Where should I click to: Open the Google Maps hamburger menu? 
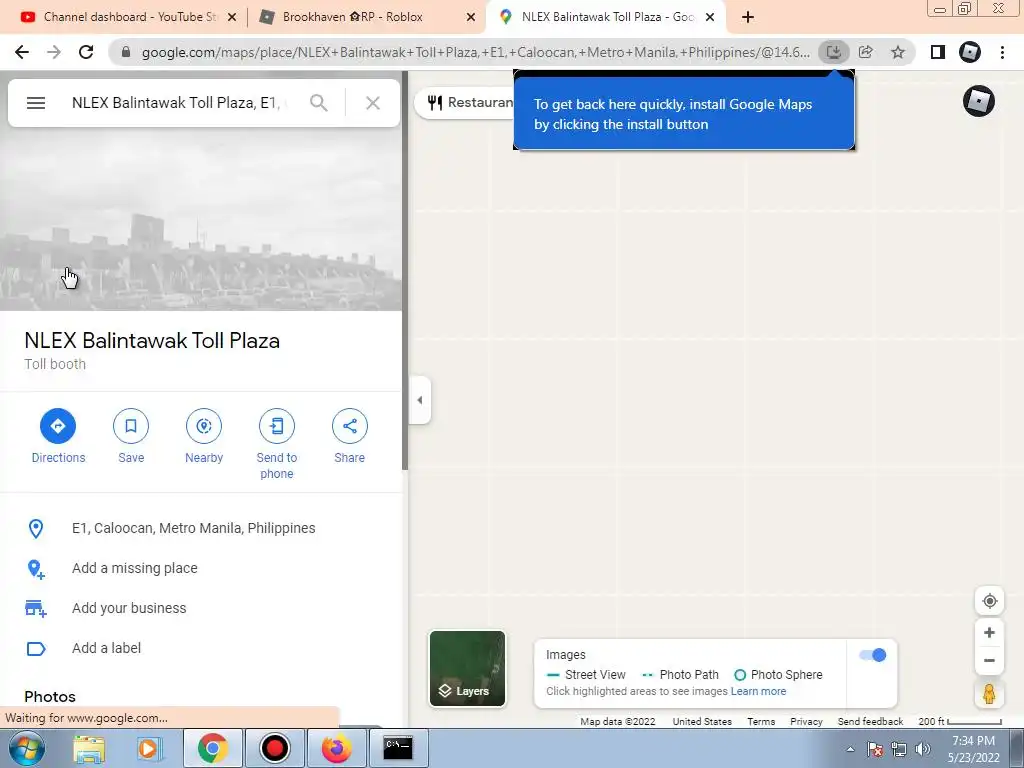36,103
